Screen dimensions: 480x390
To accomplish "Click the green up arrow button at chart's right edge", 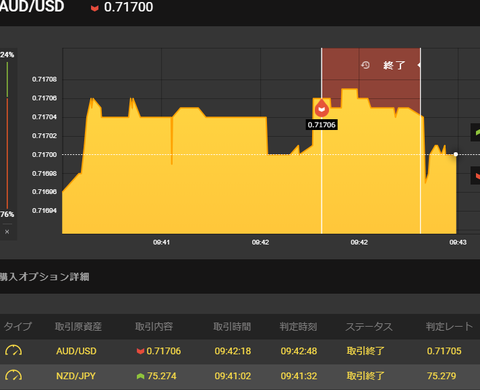I will [475, 132].
